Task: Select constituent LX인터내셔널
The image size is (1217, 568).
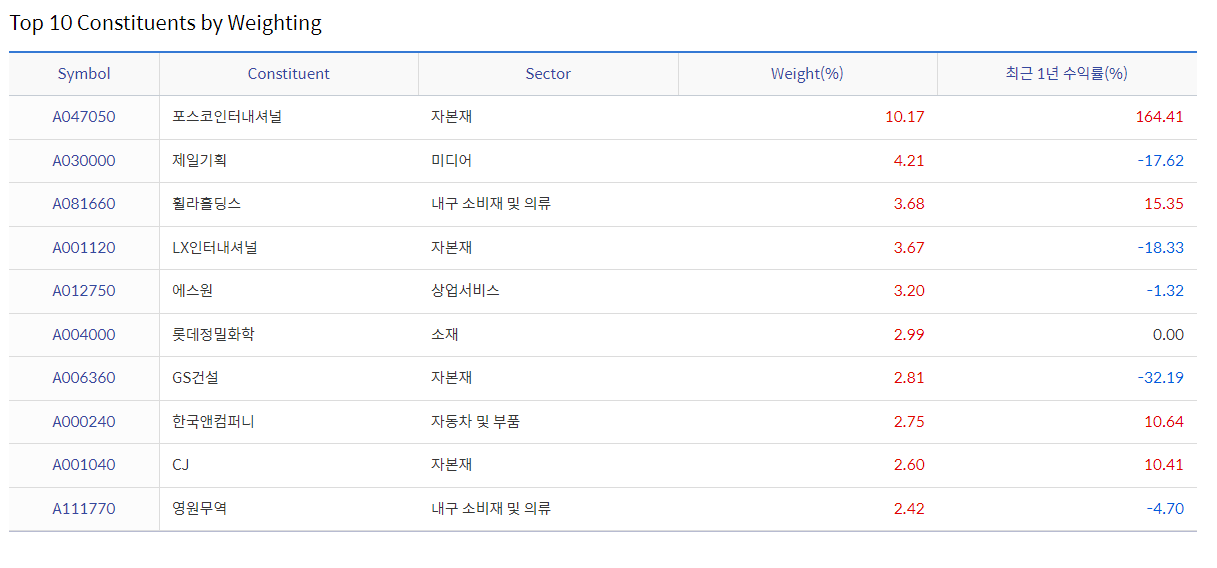Action: pyautogui.click(x=214, y=247)
